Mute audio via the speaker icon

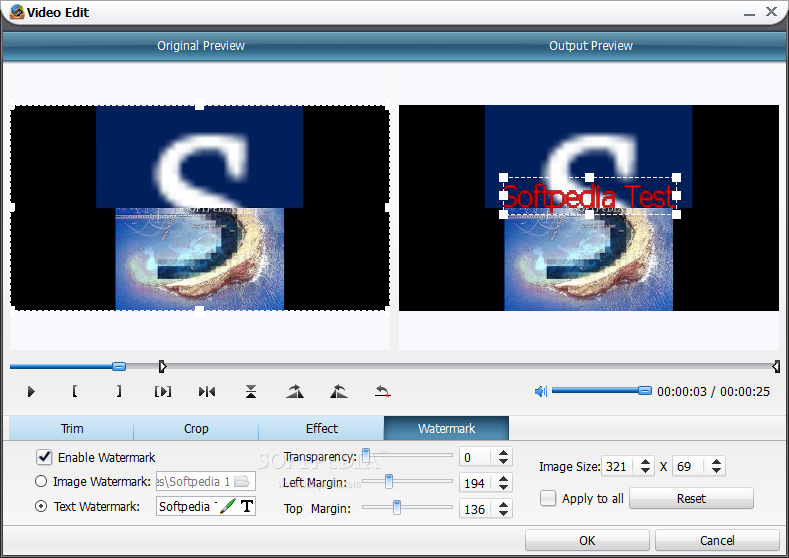[541, 391]
